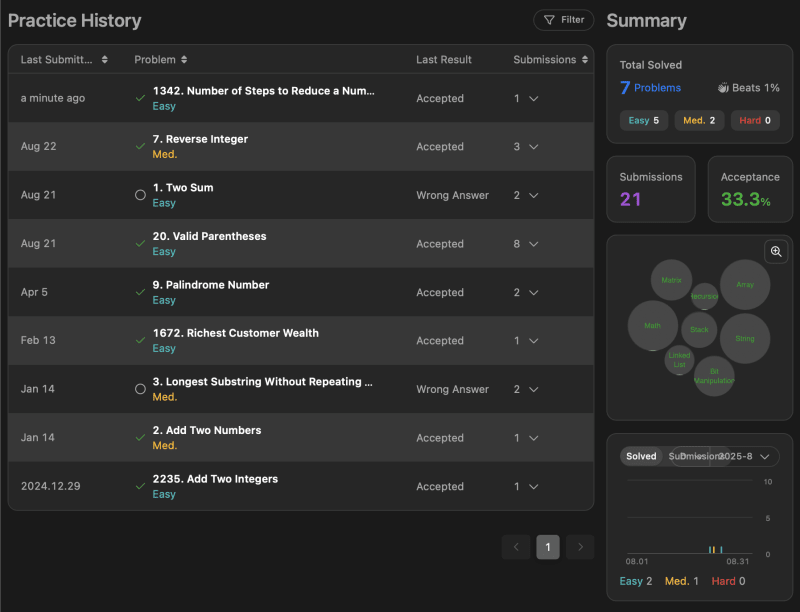Click 'Wrong Answer' result for Two Sum
This screenshot has height=612, width=800.
click(453, 195)
